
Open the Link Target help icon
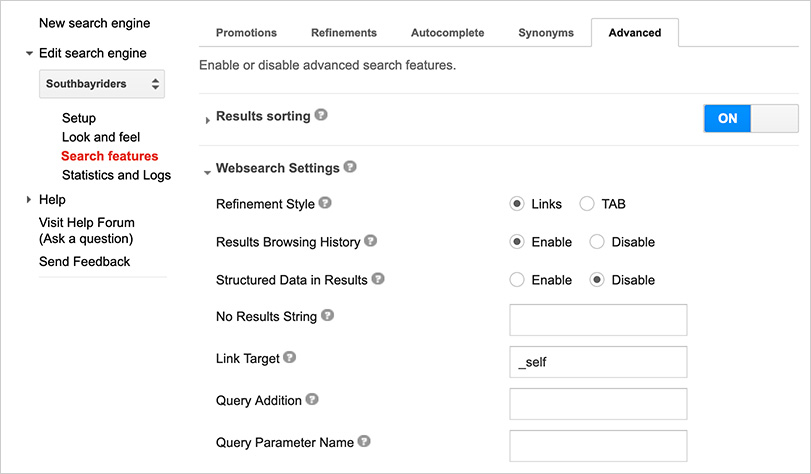pos(290,357)
